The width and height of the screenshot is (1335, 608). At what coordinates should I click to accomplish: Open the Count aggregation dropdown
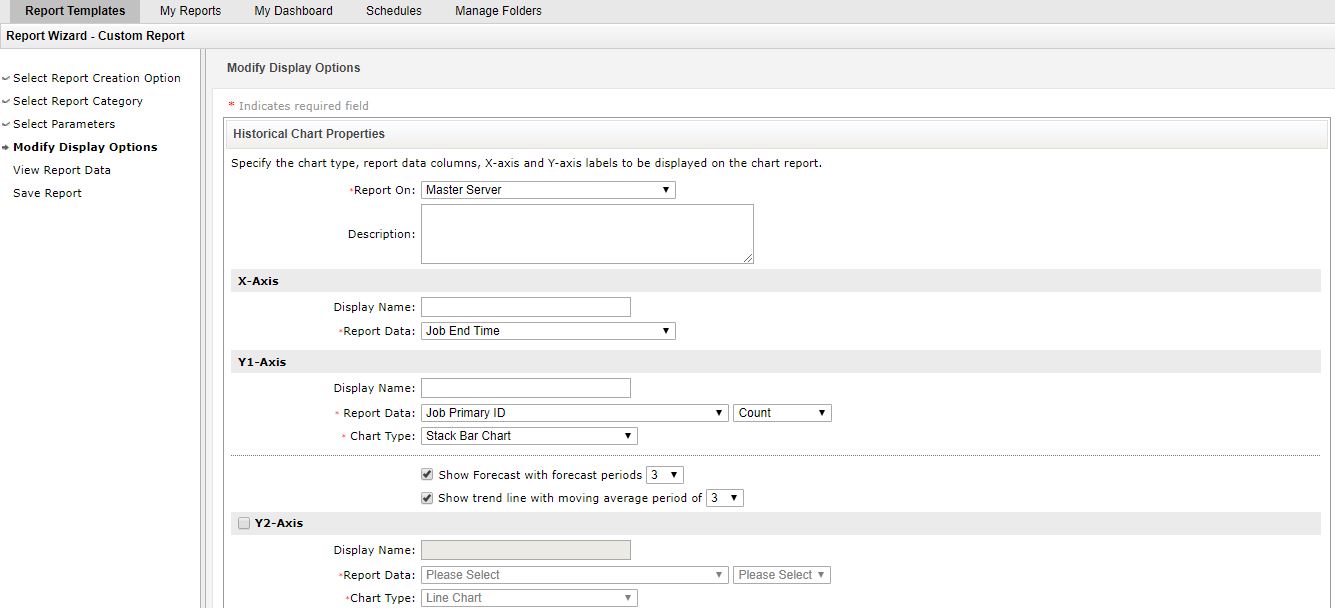[782, 412]
